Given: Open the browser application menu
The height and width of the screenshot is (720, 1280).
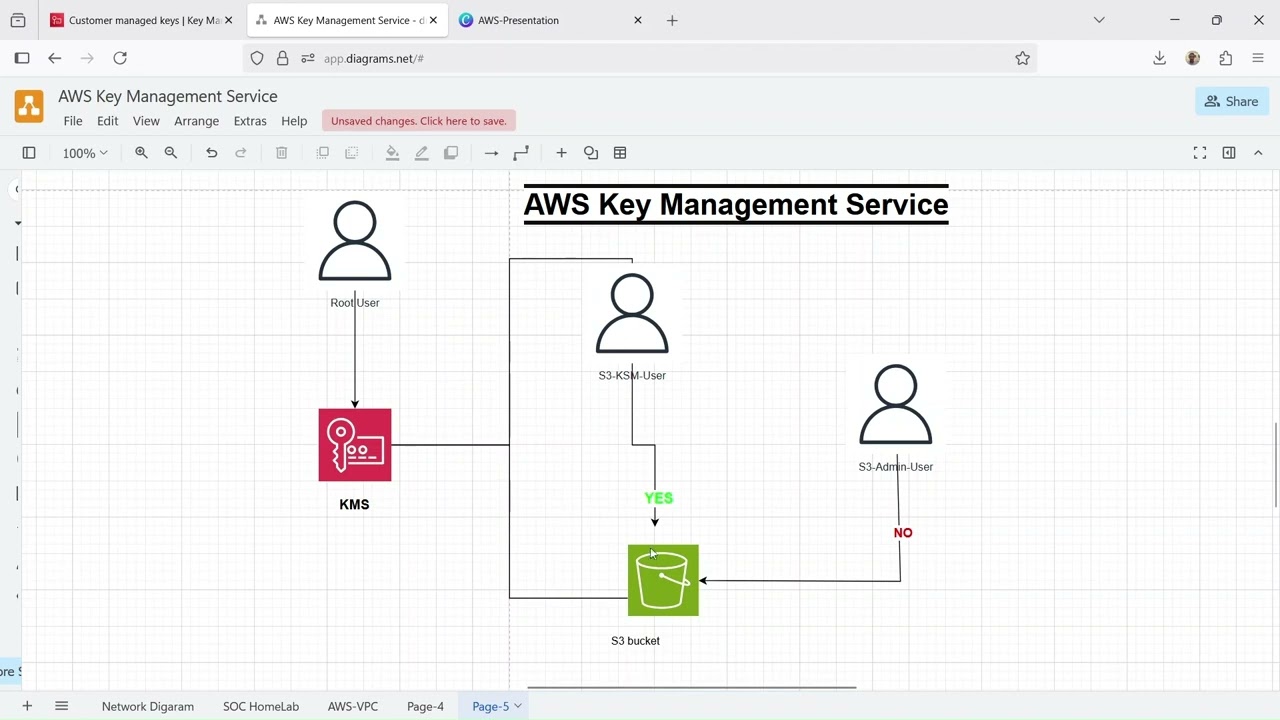Looking at the screenshot, I should pyautogui.click(x=1258, y=58).
